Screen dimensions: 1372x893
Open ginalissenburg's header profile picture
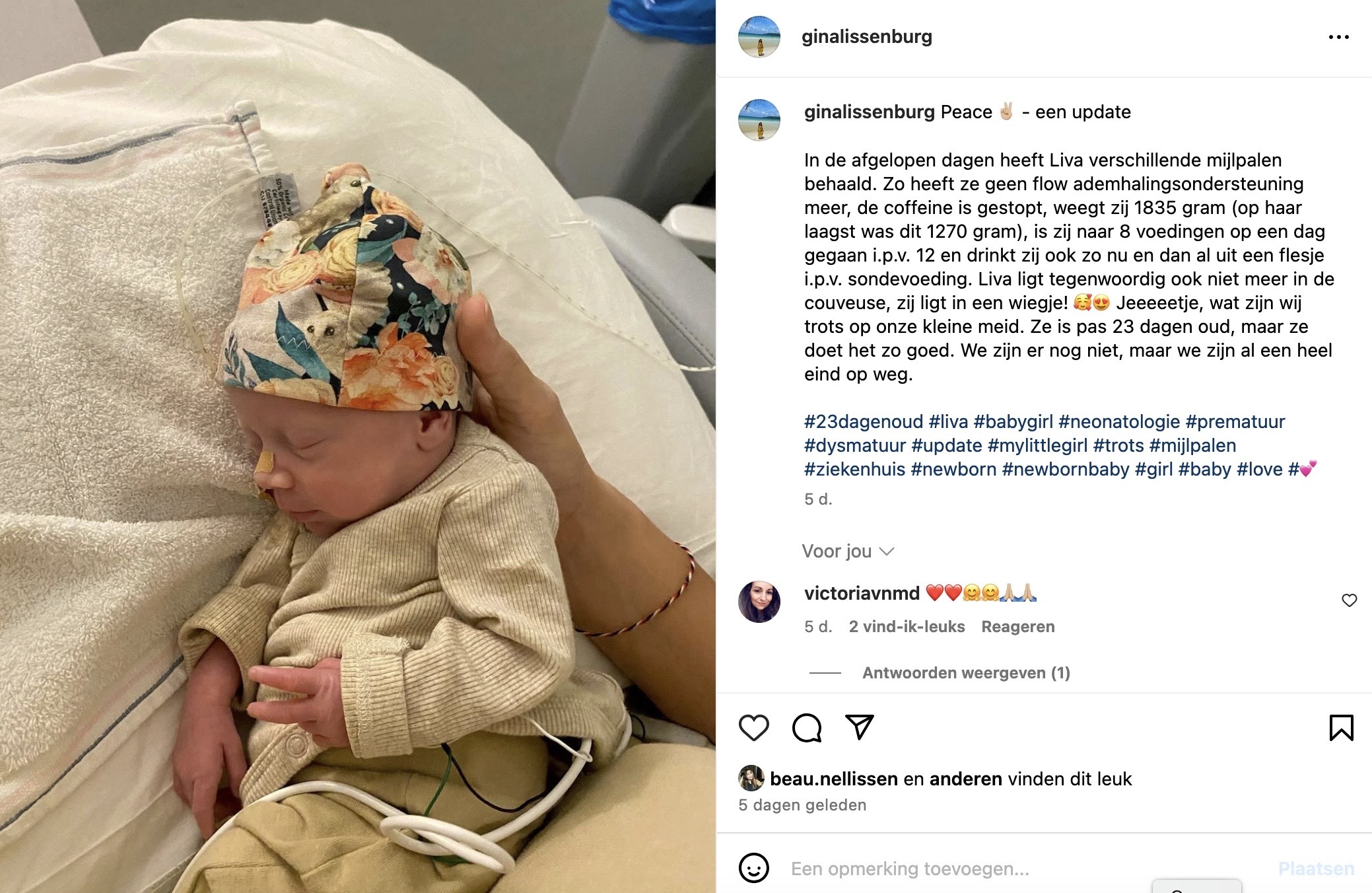(x=759, y=37)
